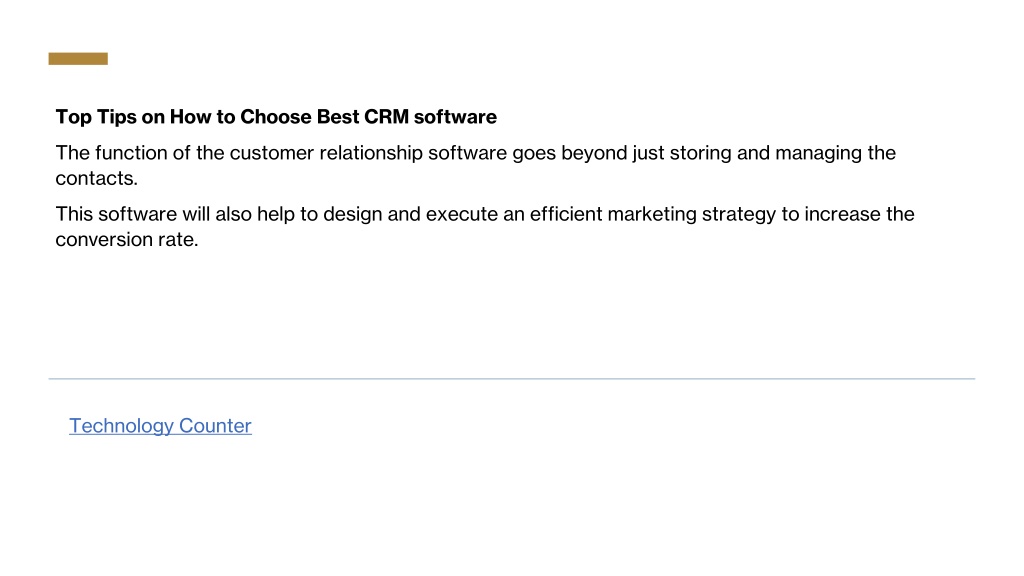
Task: Click the word "Choose" in the heading
Action: [276, 117]
